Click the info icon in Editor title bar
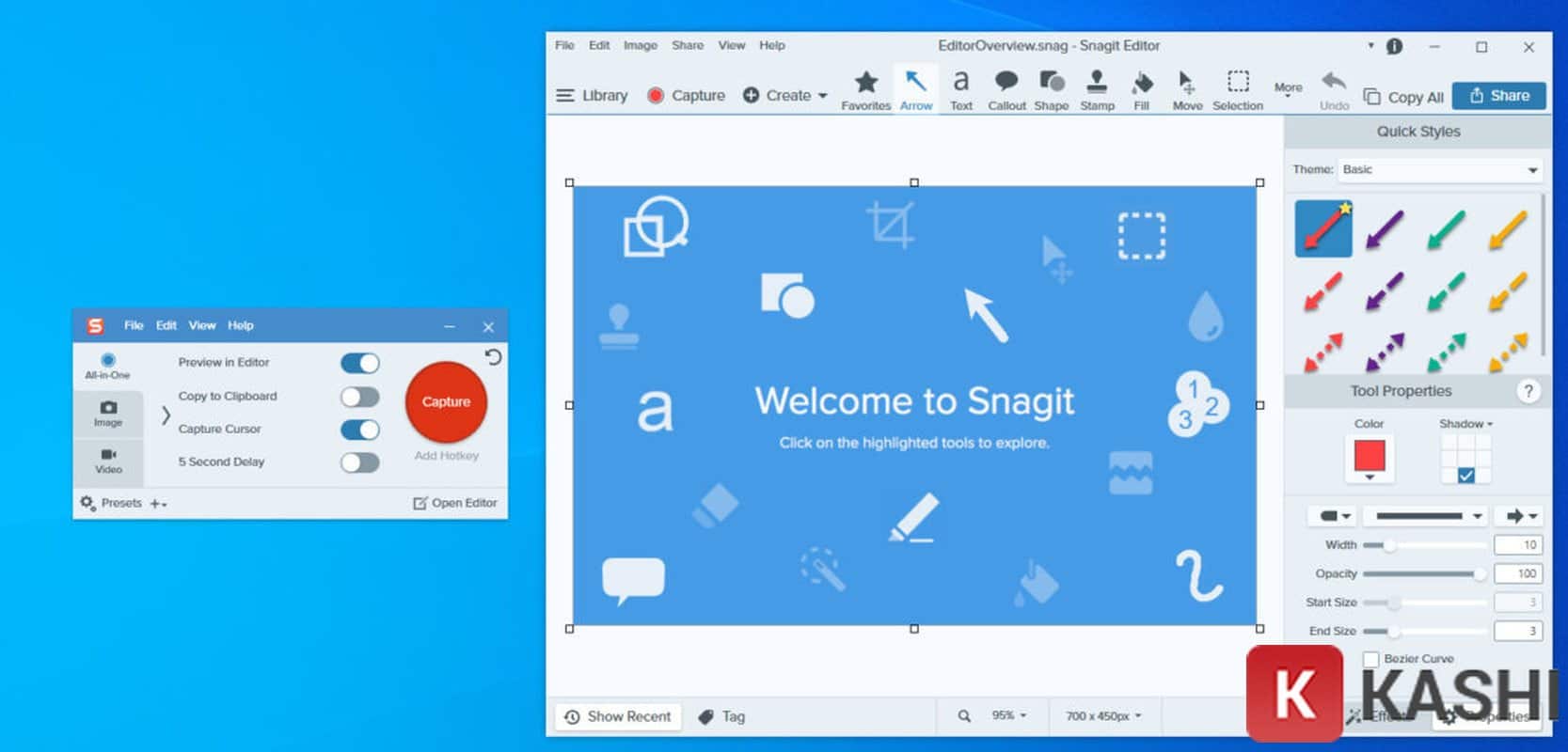This screenshot has height=752, width=1568. pos(1394,46)
